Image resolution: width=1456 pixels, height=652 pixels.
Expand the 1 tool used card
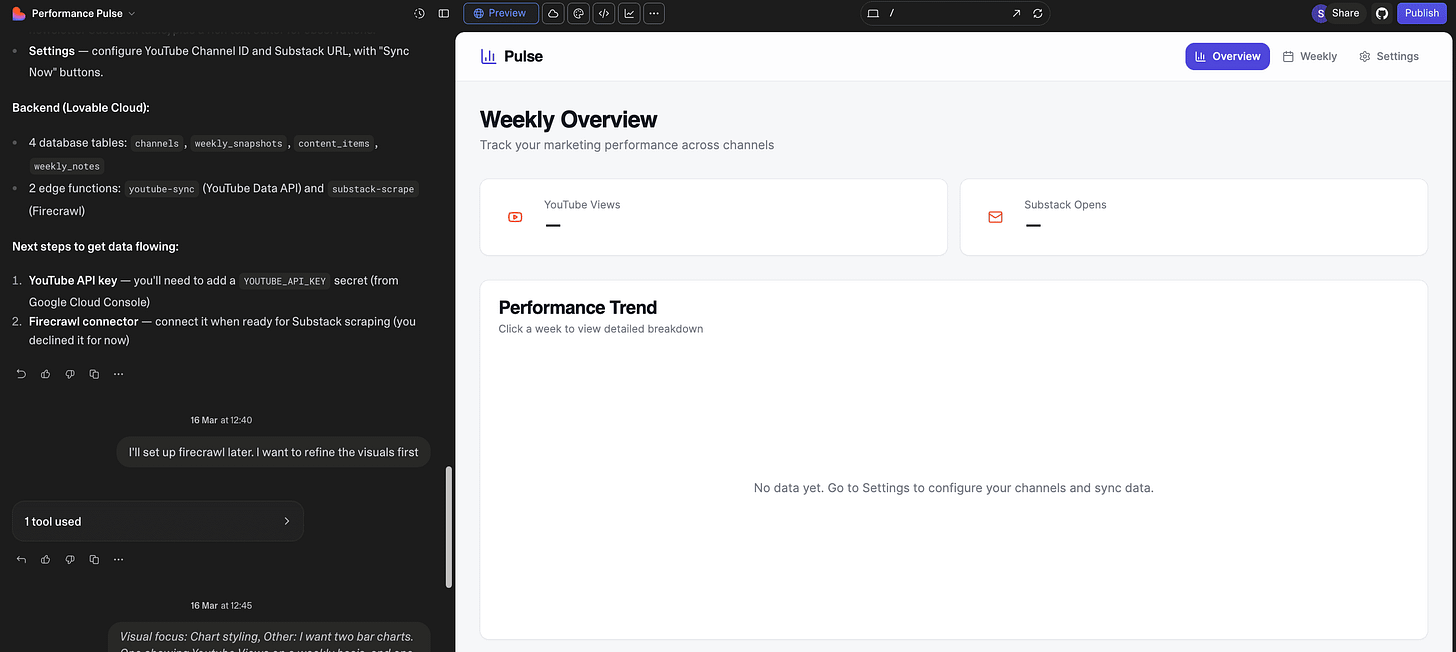click(x=157, y=521)
